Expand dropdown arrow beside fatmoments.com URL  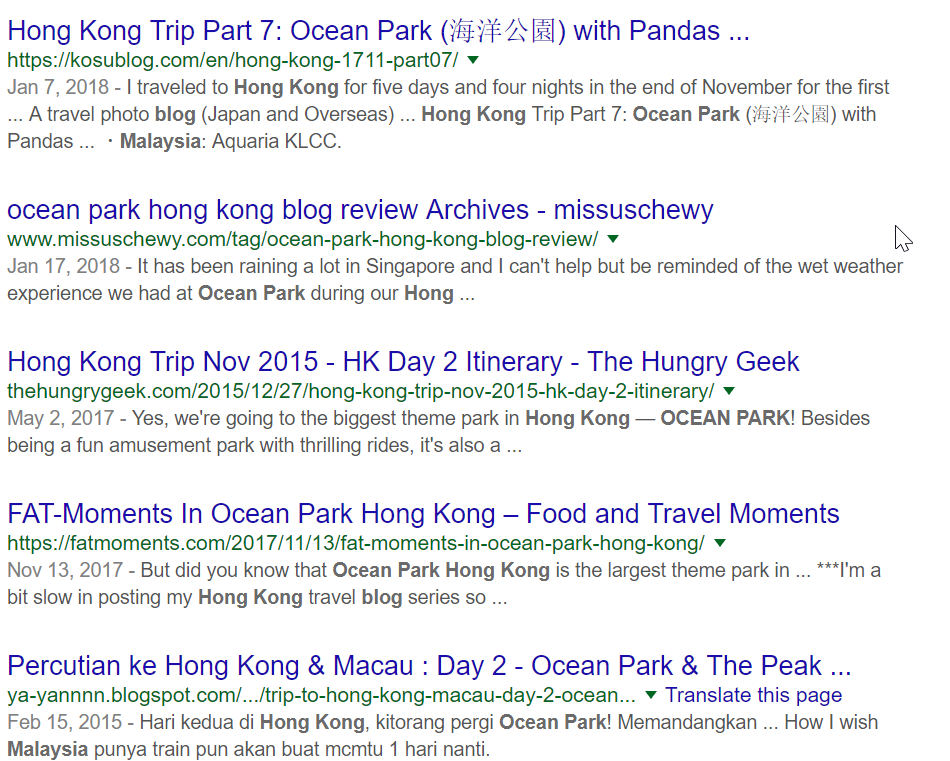(720, 543)
